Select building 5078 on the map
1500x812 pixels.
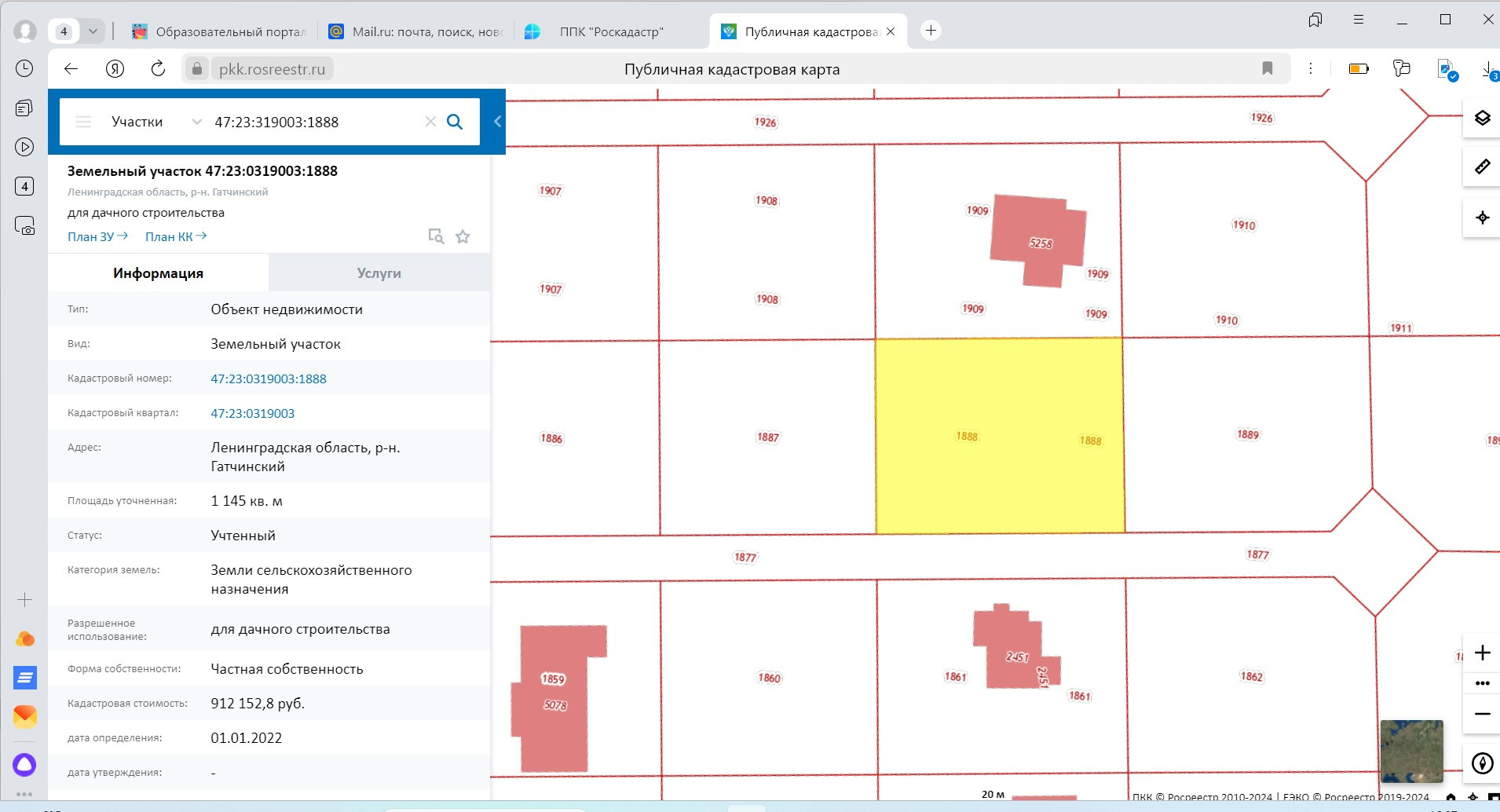point(556,699)
